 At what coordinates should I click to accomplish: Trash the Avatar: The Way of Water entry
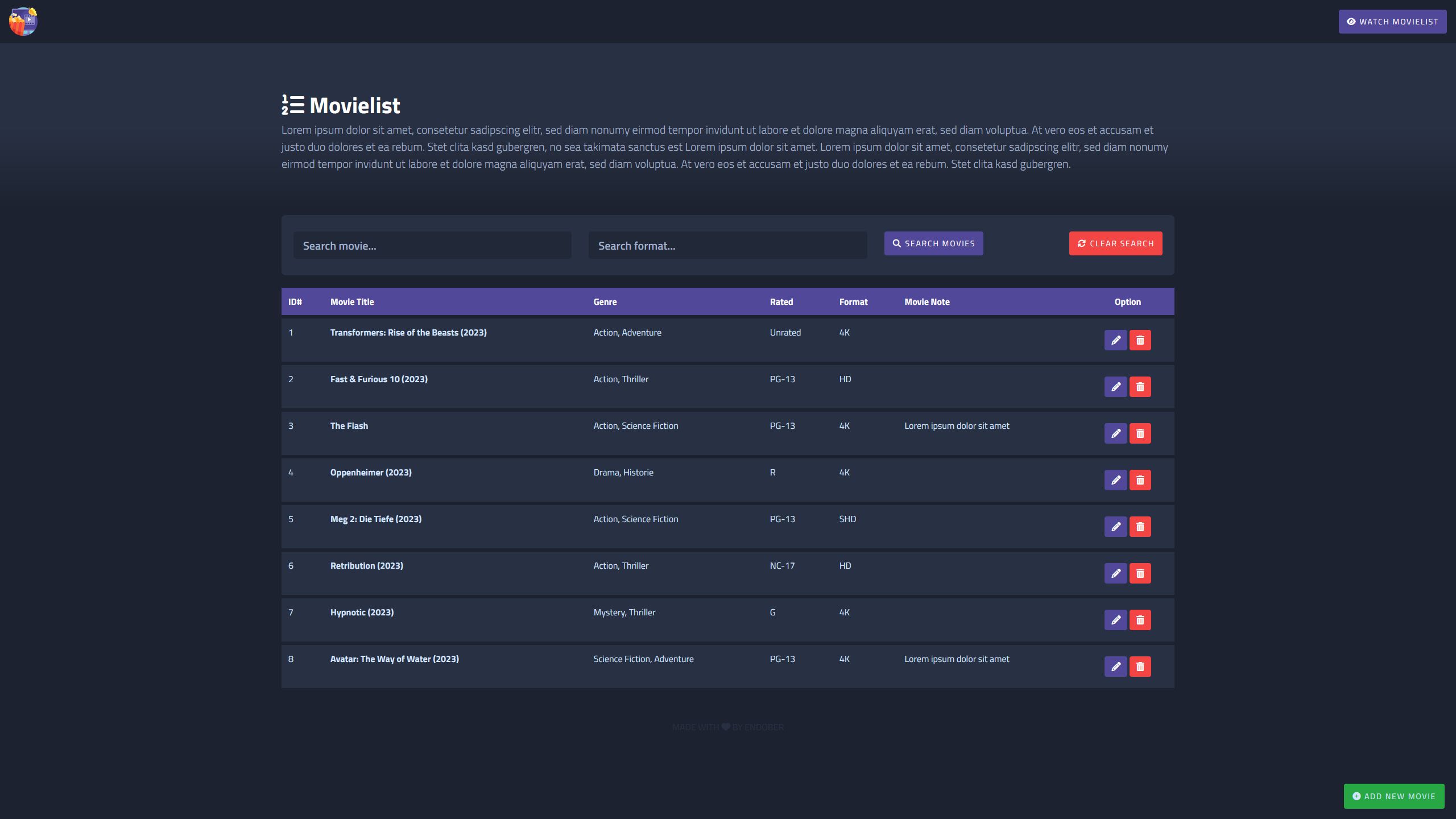pos(1140,667)
